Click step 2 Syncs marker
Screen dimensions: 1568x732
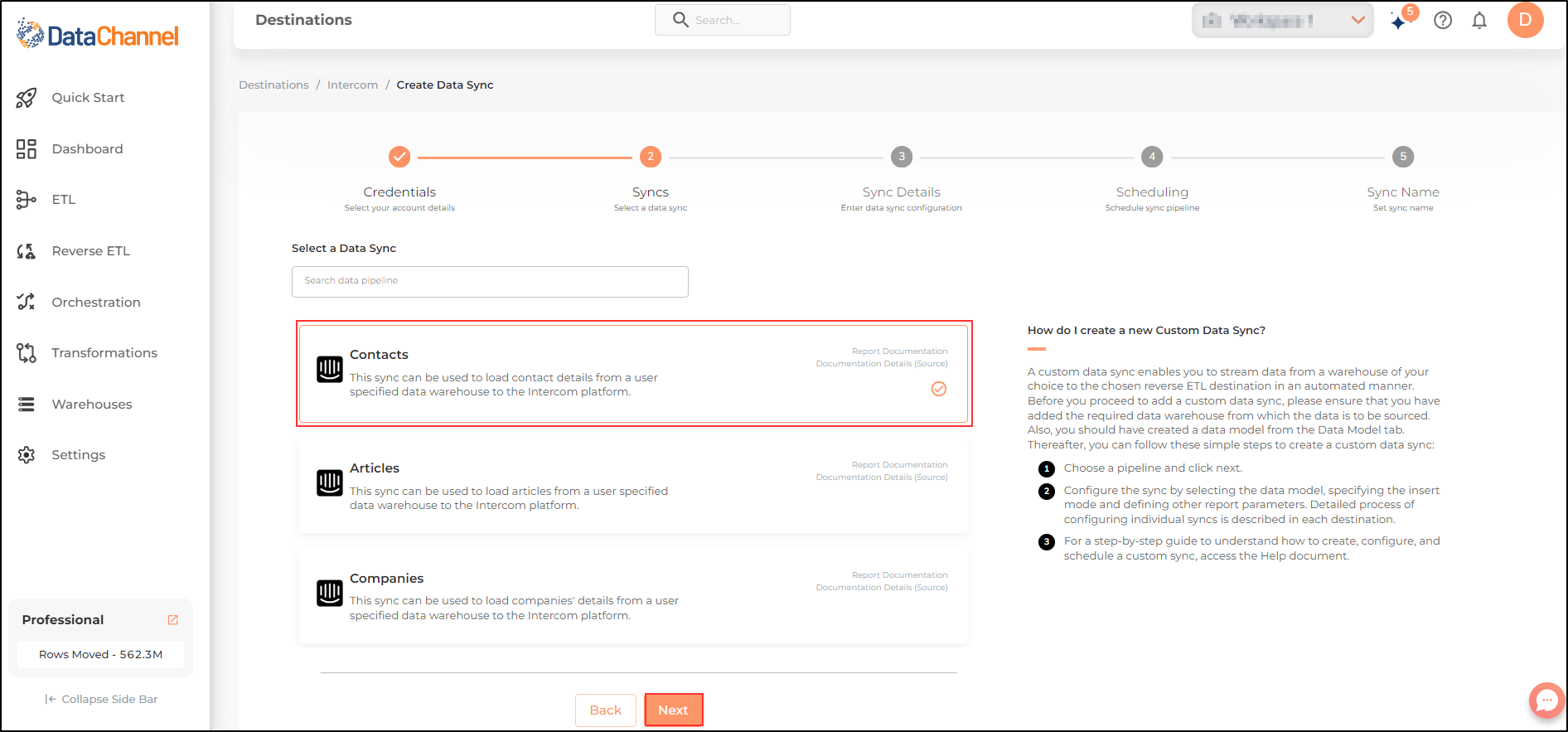point(651,157)
